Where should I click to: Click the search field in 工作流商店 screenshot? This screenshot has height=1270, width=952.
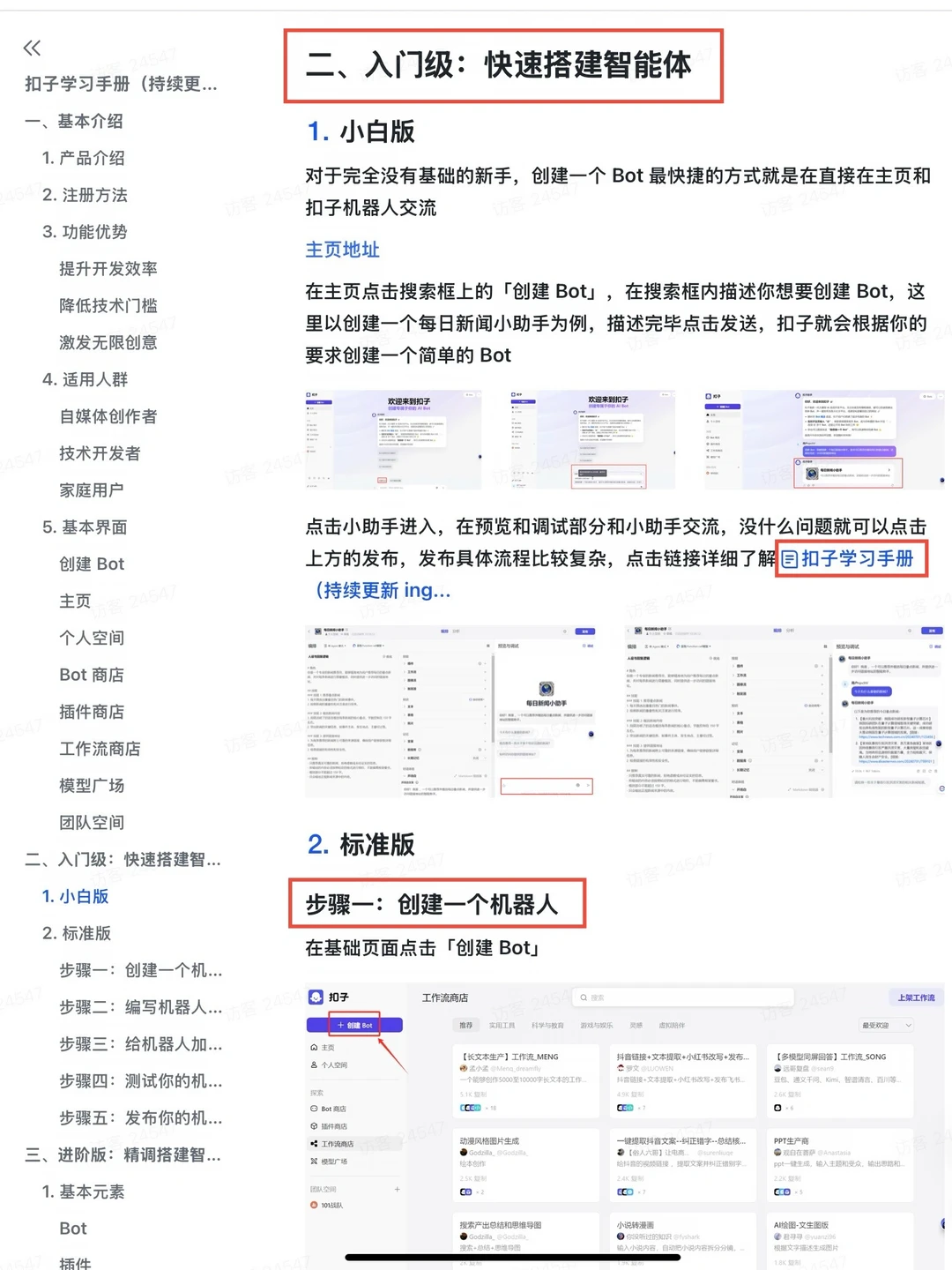(x=683, y=997)
